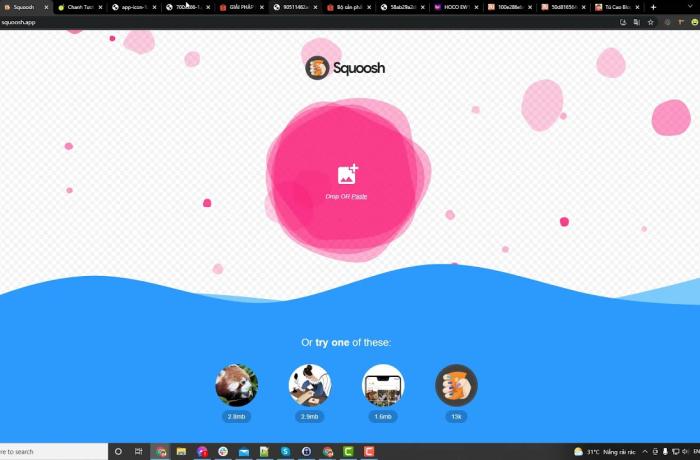Click the Squoosh logo icon
700x460 pixels.
click(x=317, y=68)
